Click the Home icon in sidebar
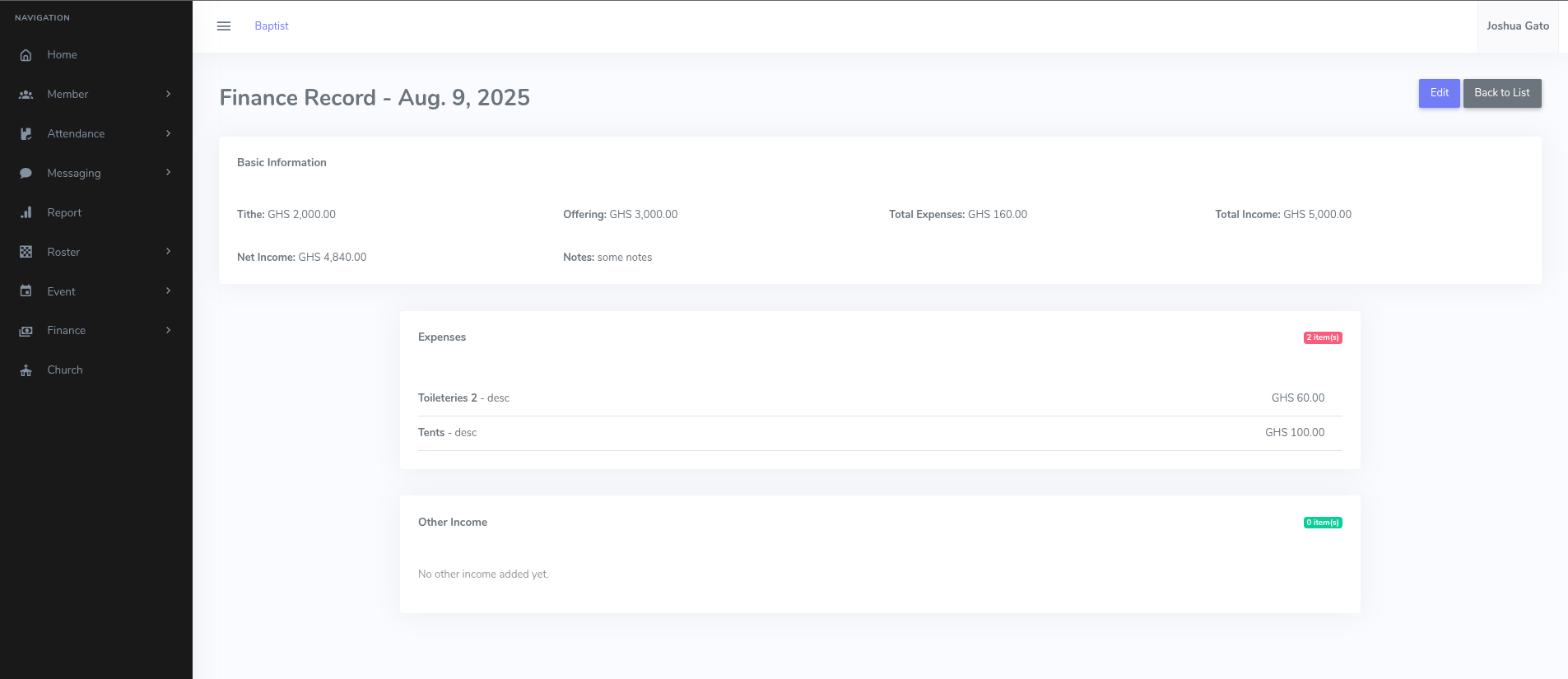 [x=26, y=55]
